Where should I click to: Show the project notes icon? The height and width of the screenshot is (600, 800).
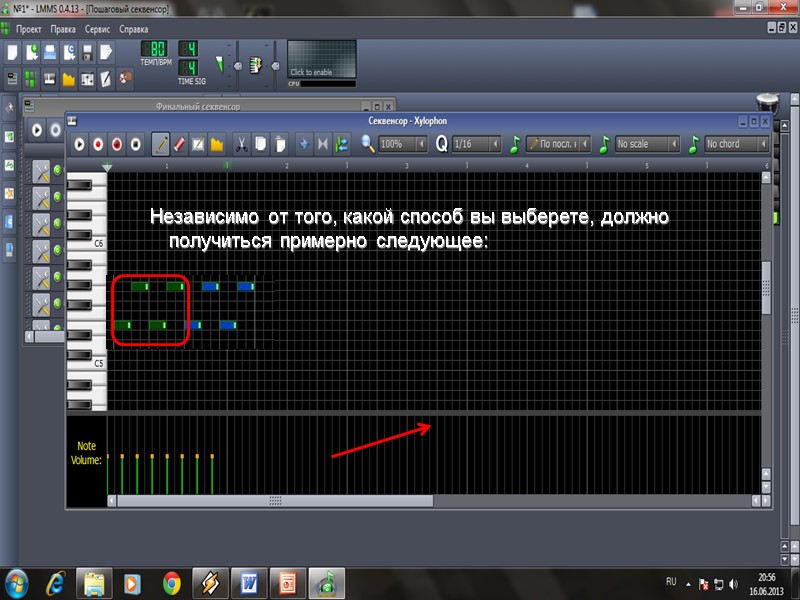click(x=106, y=79)
